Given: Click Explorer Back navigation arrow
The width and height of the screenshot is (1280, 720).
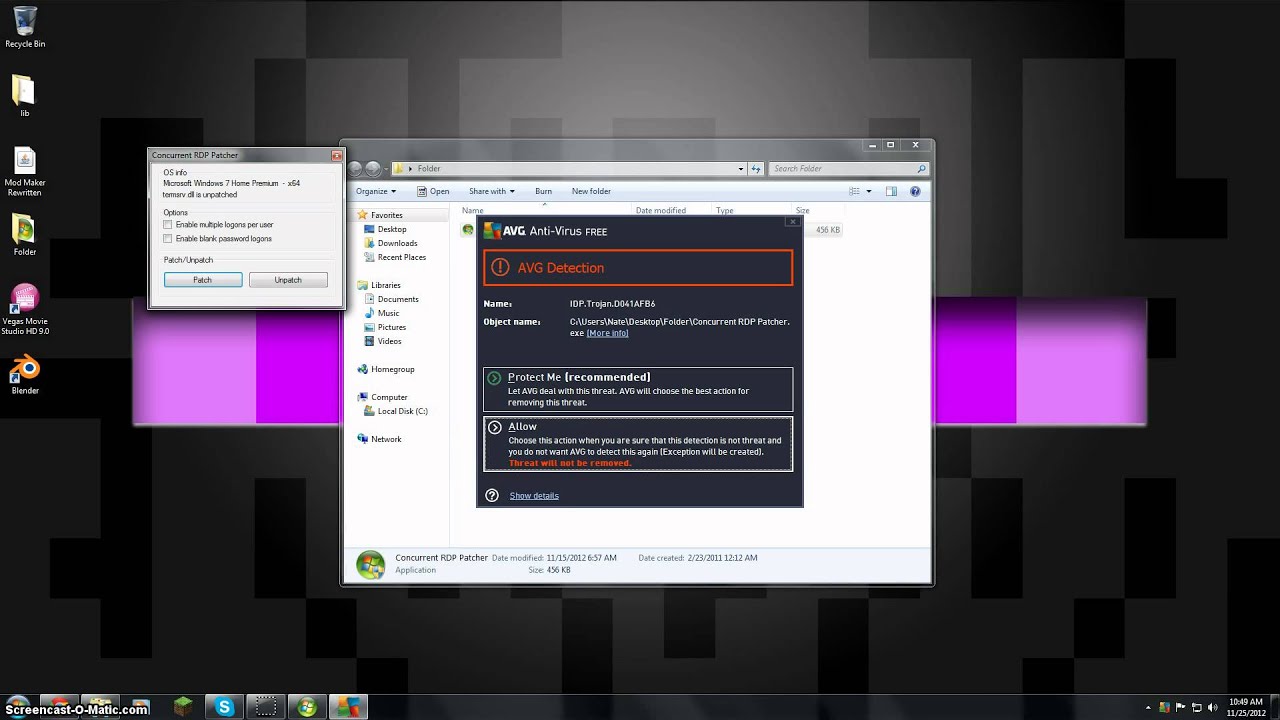Looking at the screenshot, I should 355,169.
